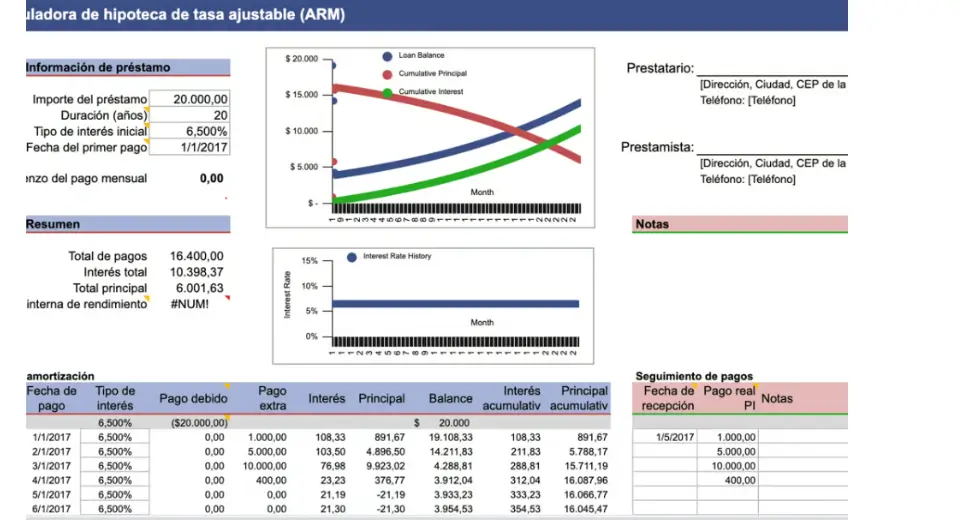Click the Cumulative Interest green legend marker
Image resolution: width=960 pixels, height=520 pixels.
tap(387, 92)
